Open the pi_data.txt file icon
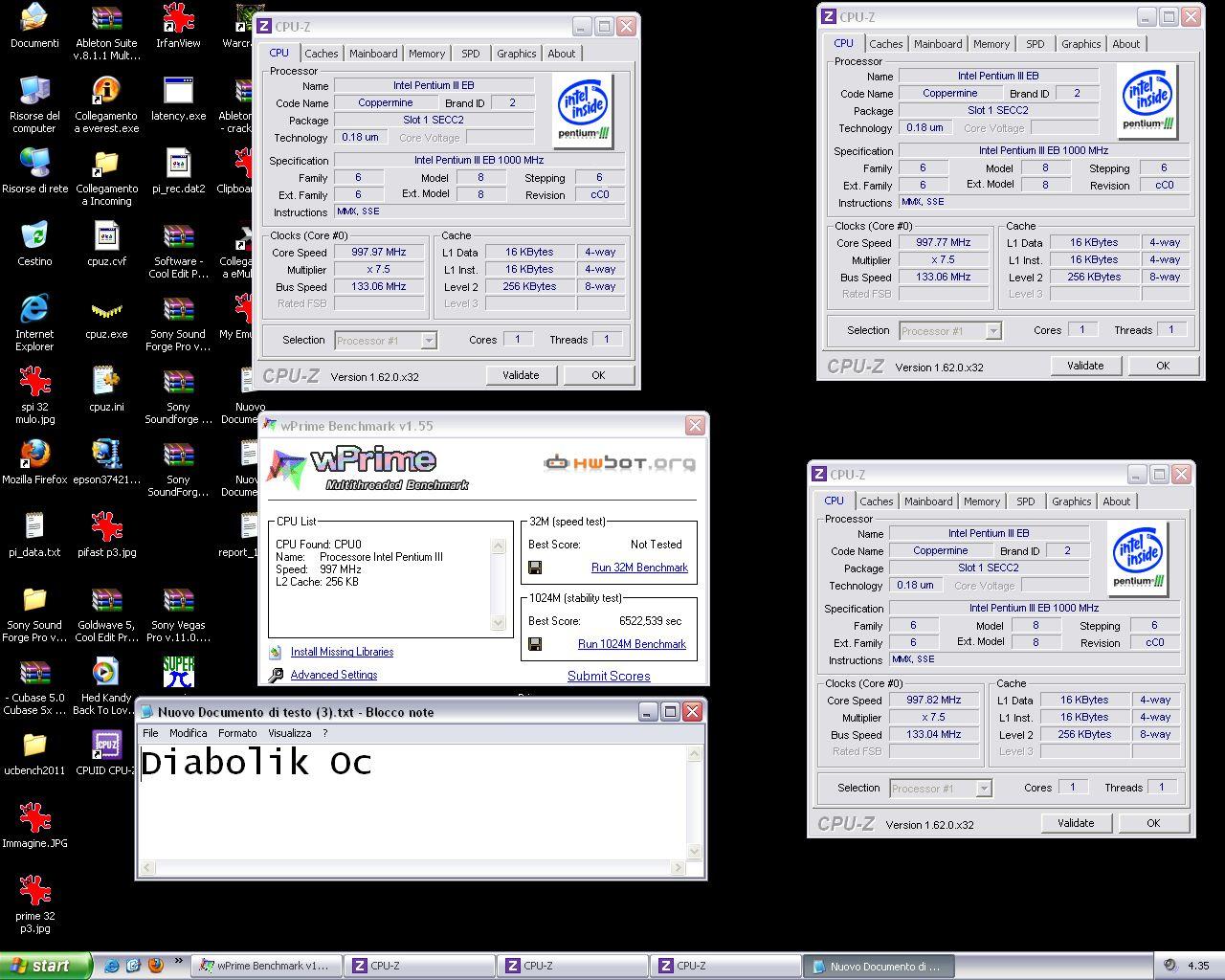Image resolution: width=1225 pixels, height=980 pixels. [34, 536]
